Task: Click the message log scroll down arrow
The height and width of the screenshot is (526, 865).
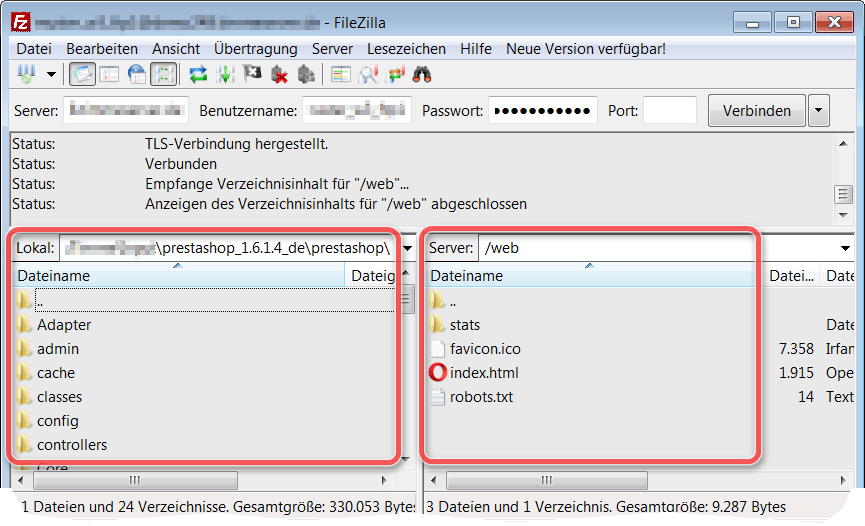Action: click(843, 215)
